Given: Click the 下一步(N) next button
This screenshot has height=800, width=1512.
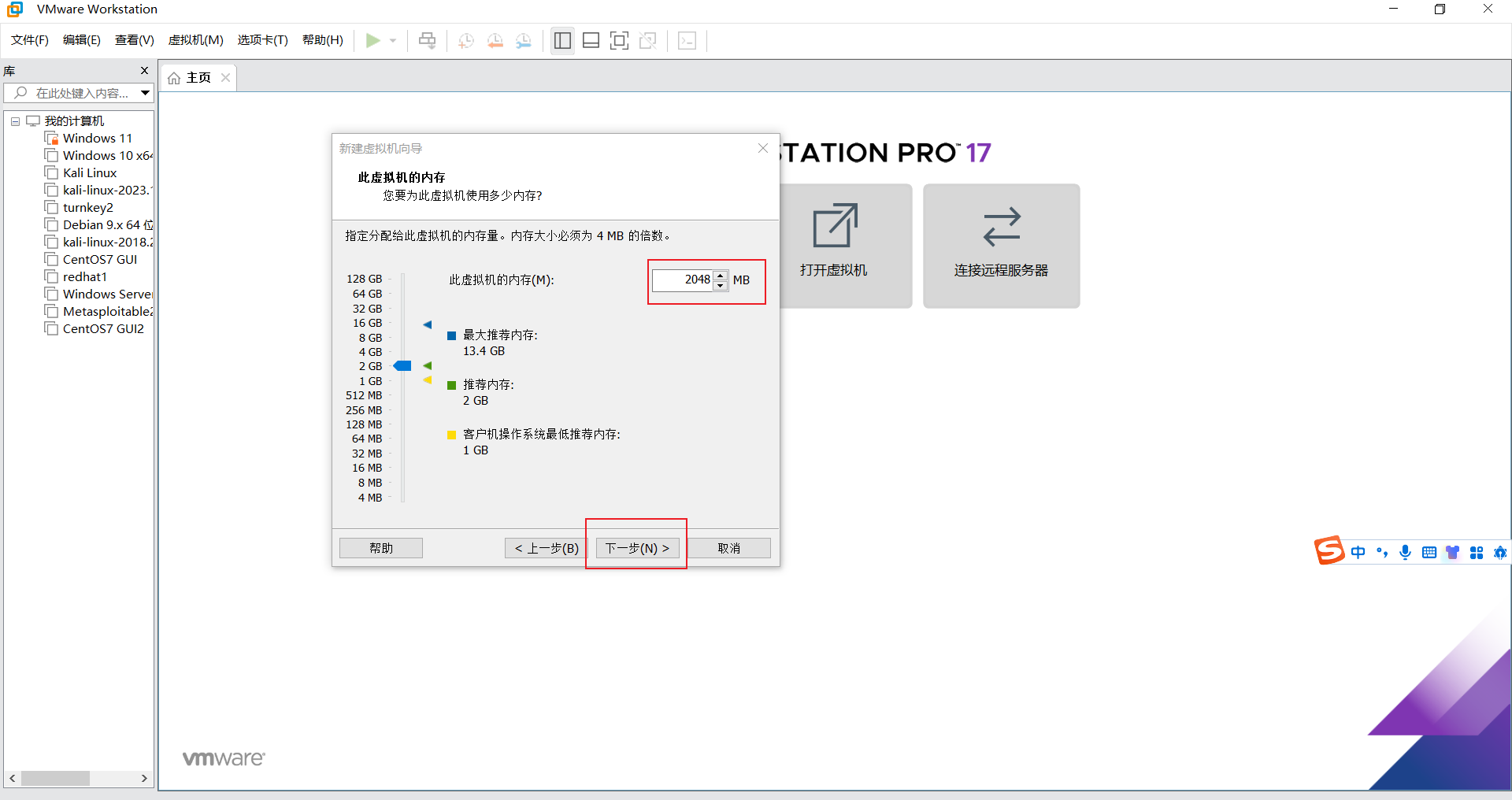Looking at the screenshot, I should [x=637, y=548].
